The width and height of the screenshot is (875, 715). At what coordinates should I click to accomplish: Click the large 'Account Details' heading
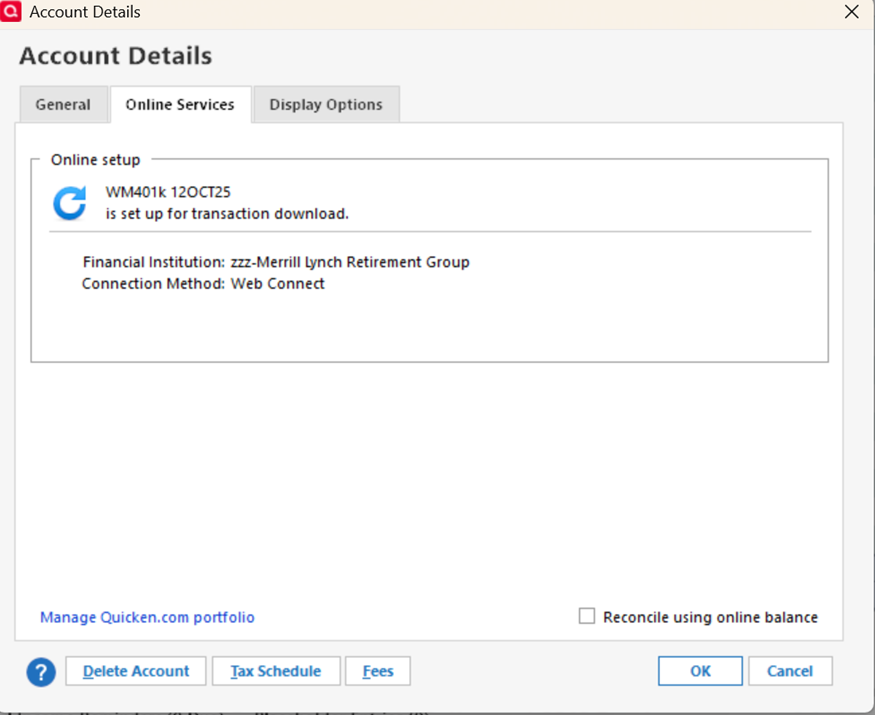point(116,56)
